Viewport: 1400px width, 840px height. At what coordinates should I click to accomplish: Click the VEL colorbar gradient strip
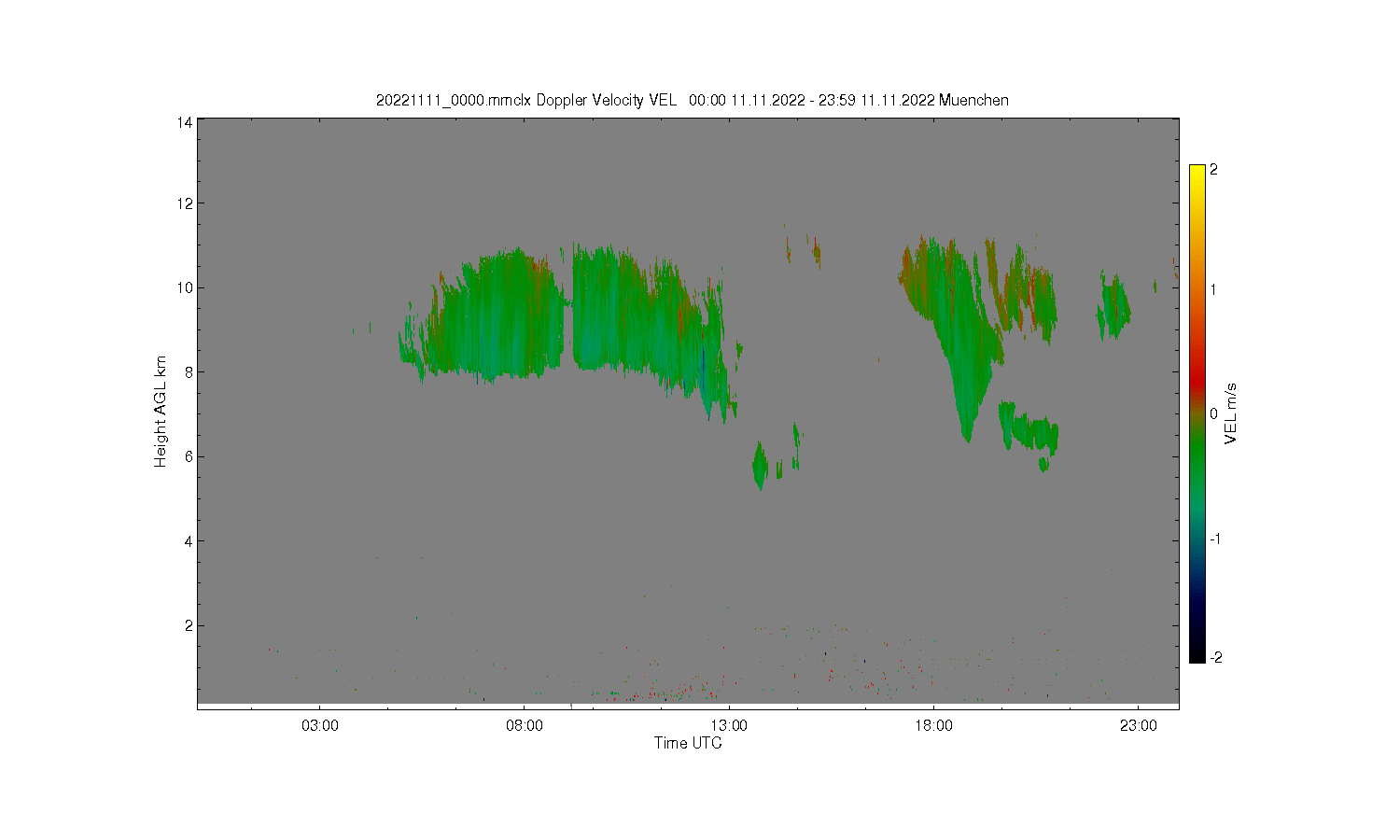click(x=1197, y=413)
